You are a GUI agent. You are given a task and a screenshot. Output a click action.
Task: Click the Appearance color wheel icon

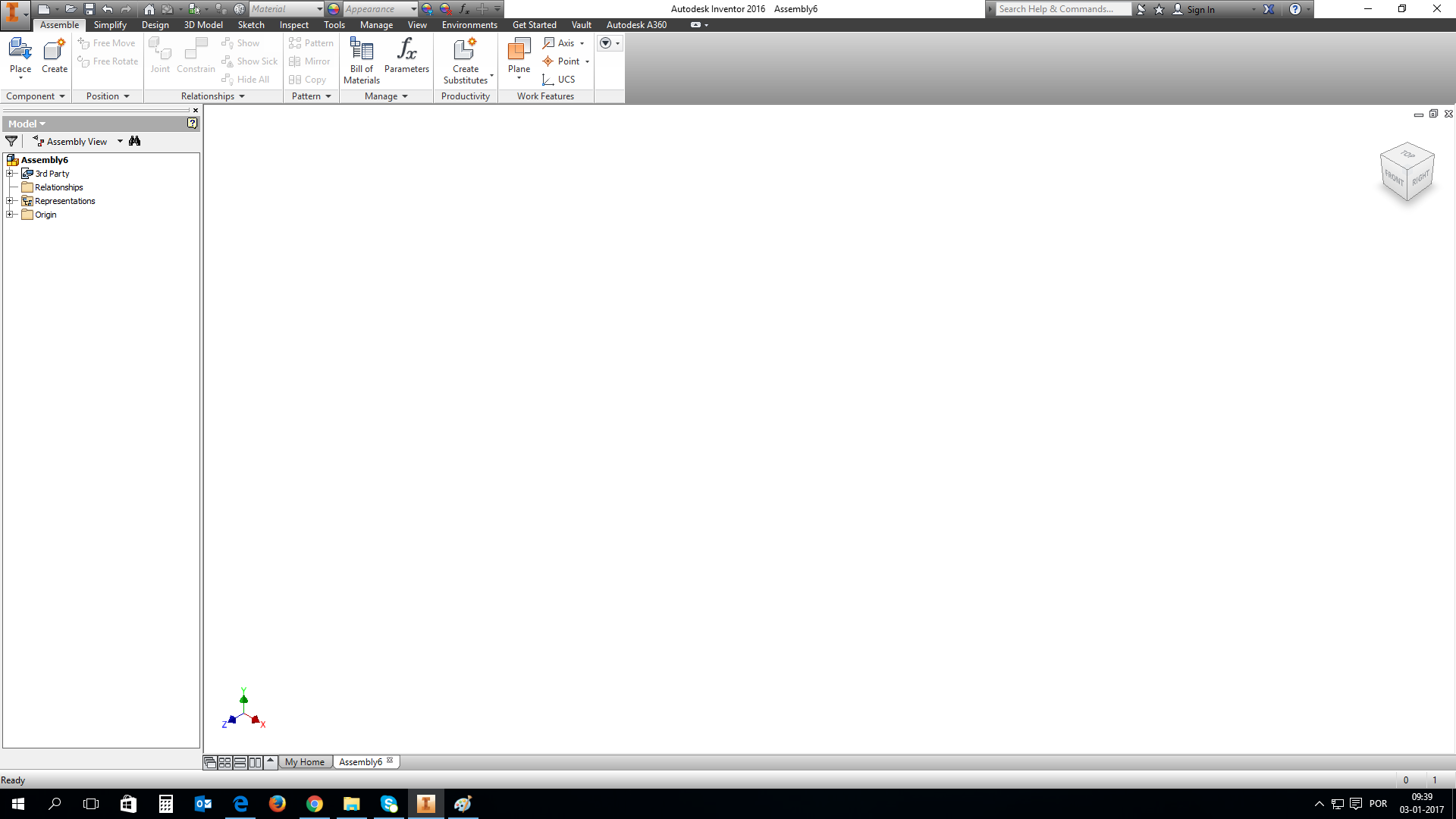[x=334, y=9]
